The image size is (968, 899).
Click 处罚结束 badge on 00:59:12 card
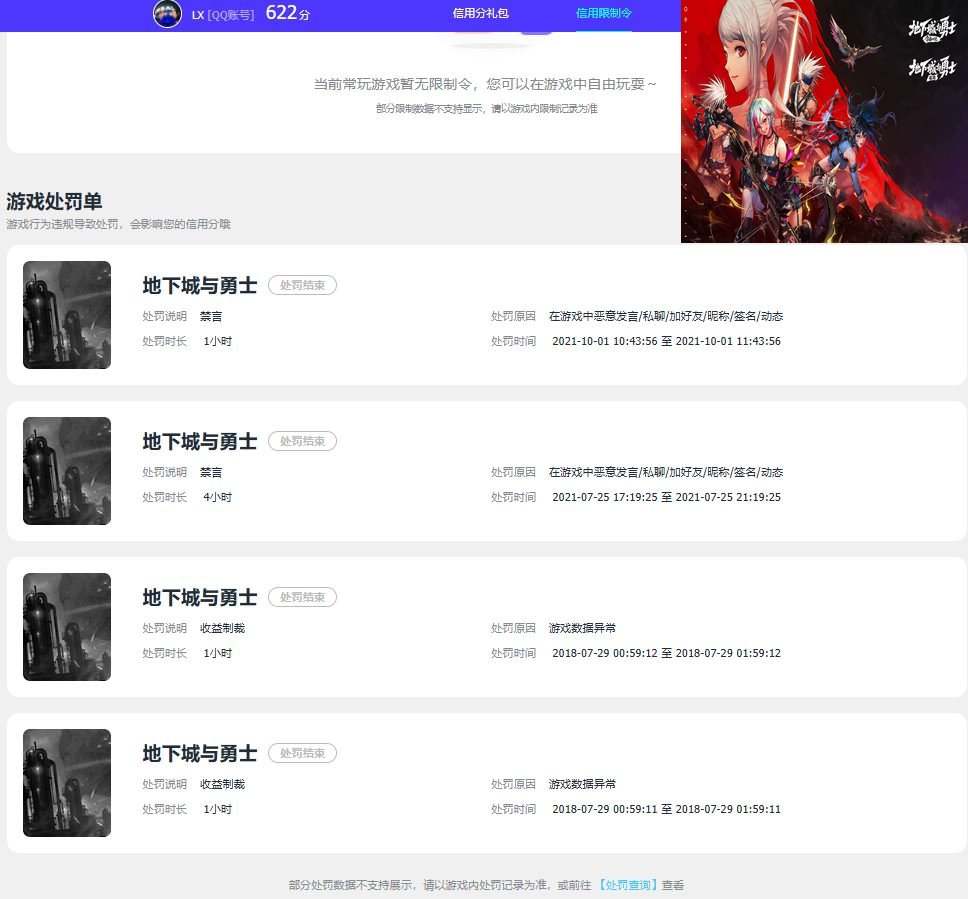click(302, 597)
